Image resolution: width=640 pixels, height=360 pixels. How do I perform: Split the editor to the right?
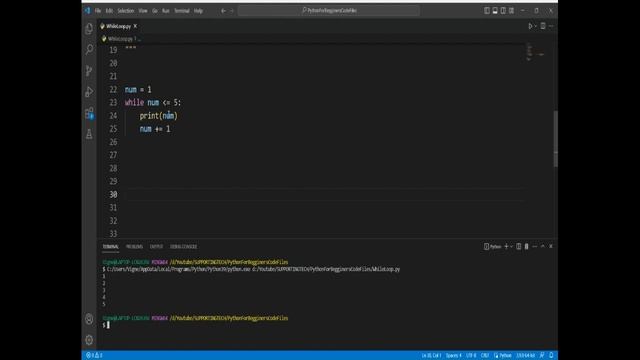(543, 26)
